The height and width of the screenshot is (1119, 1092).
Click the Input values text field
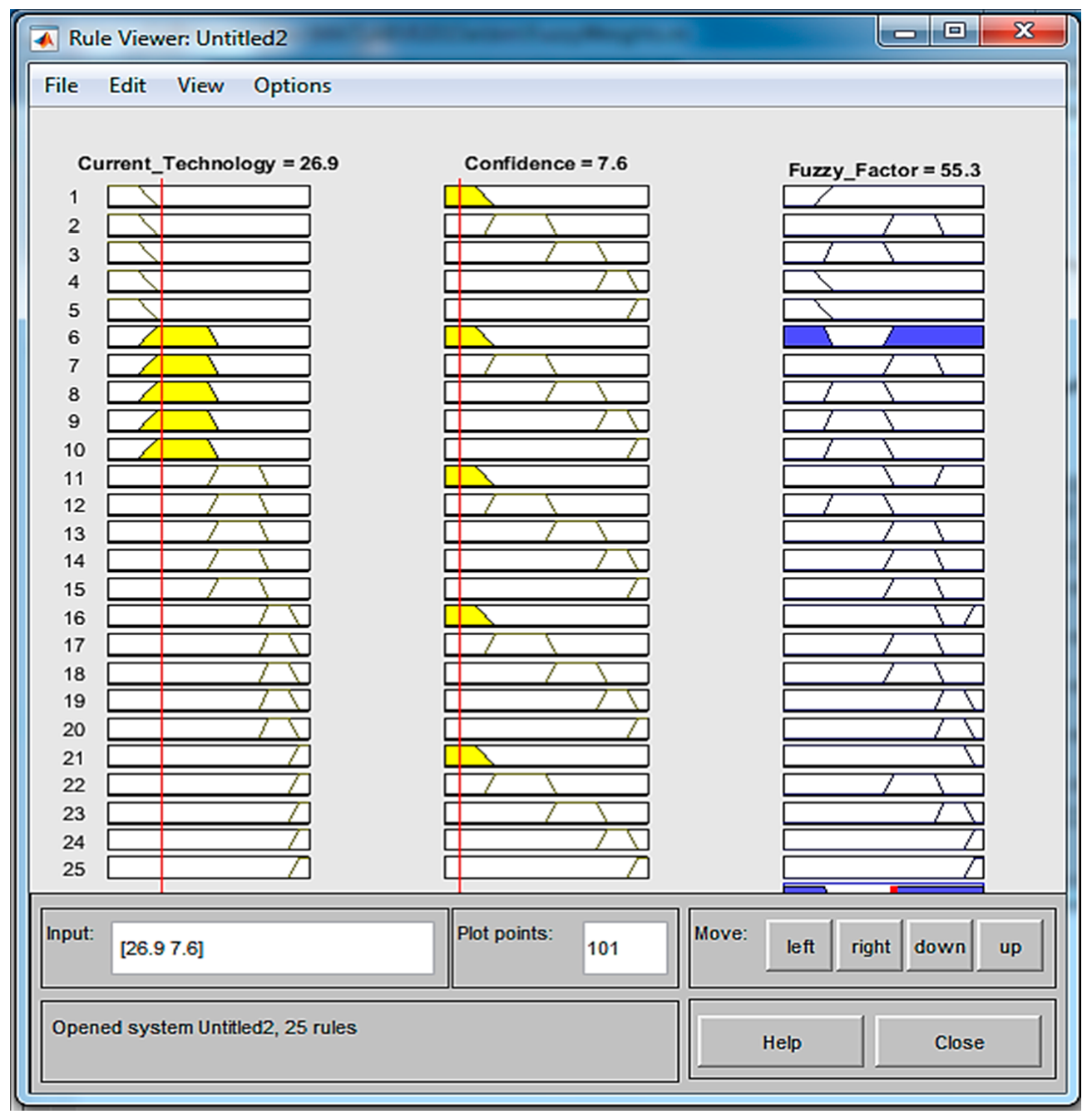tap(272, 948)
